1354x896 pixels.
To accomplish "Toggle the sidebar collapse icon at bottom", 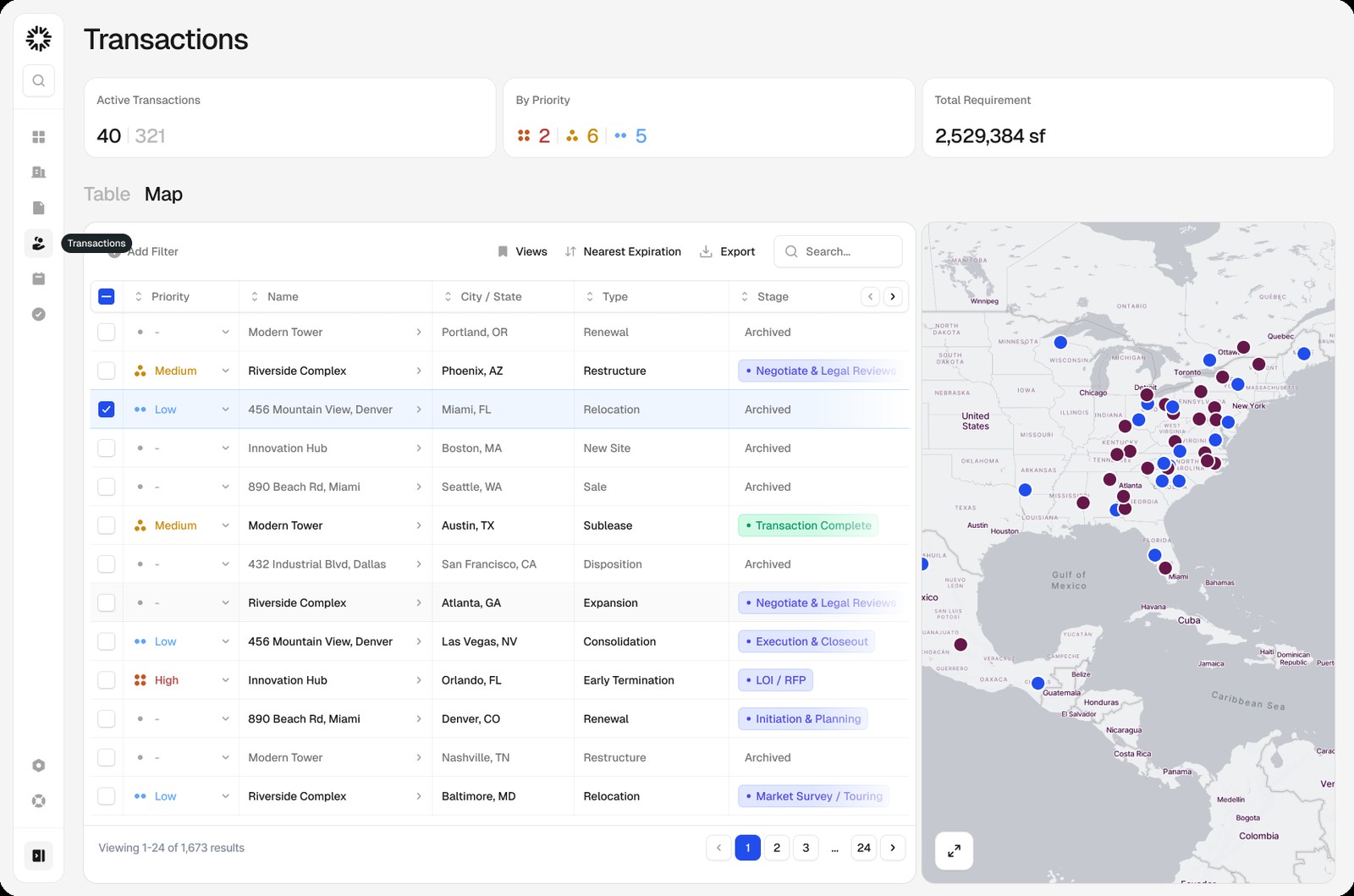I will (x=38, y=855).
